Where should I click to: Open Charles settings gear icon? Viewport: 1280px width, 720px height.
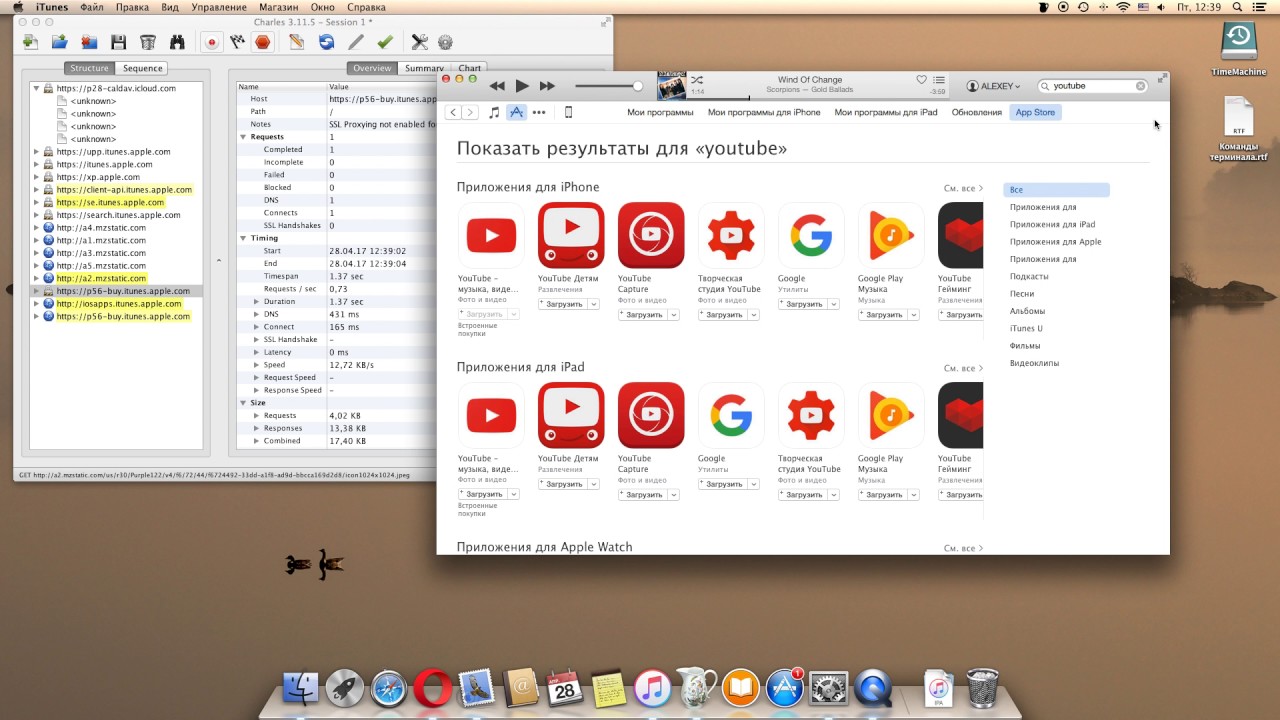click(x=446, y=42)
